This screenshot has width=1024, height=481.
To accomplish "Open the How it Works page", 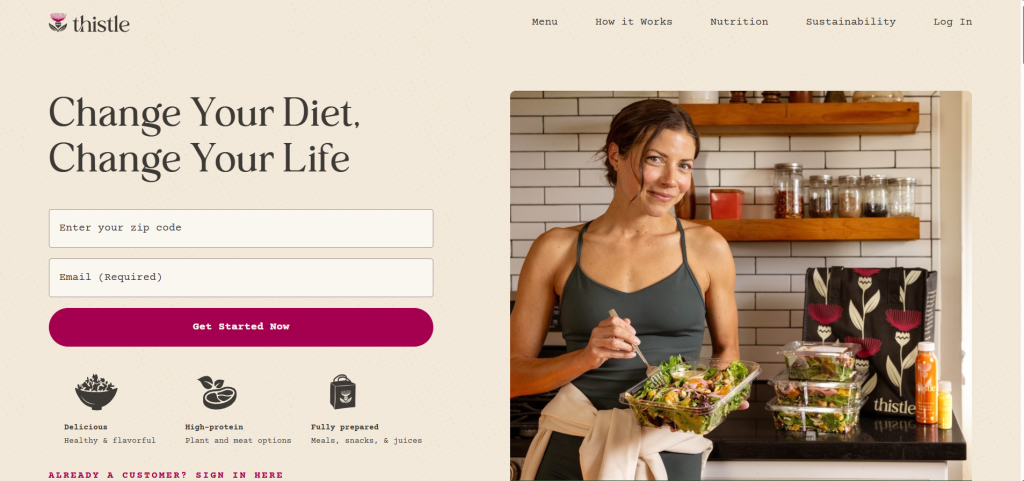I will point(633,22).
